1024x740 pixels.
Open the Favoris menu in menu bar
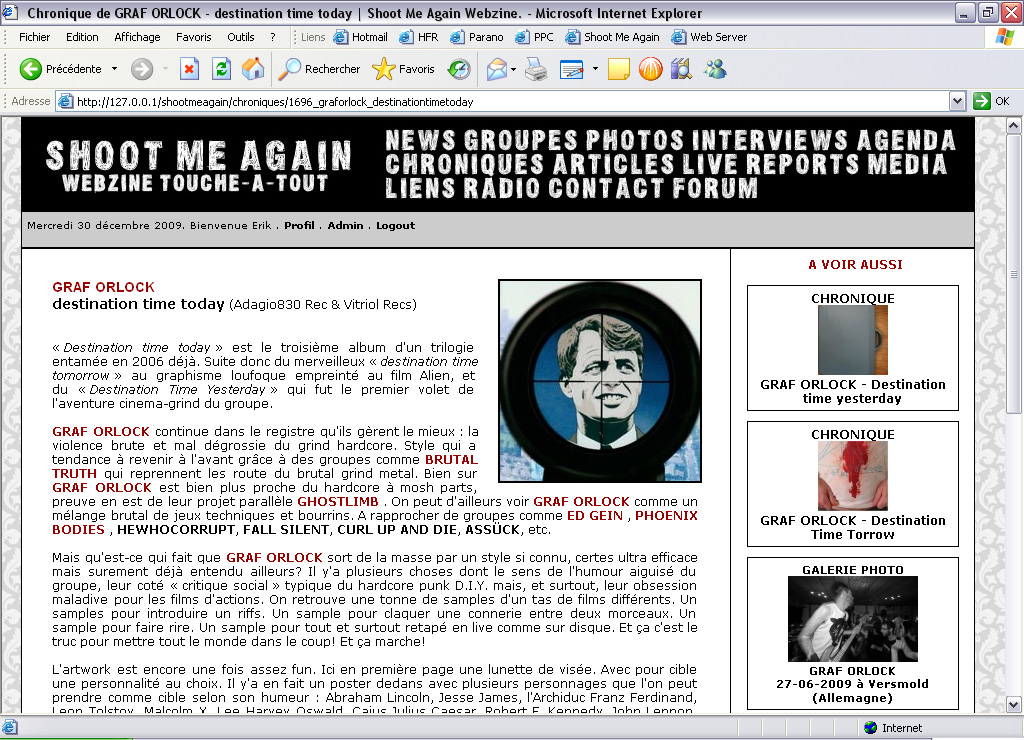(x=193, y=37)
